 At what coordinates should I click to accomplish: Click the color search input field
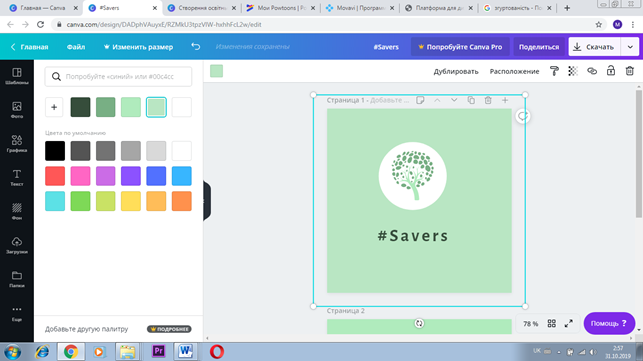pyautogui.click(x=118, y=77)
